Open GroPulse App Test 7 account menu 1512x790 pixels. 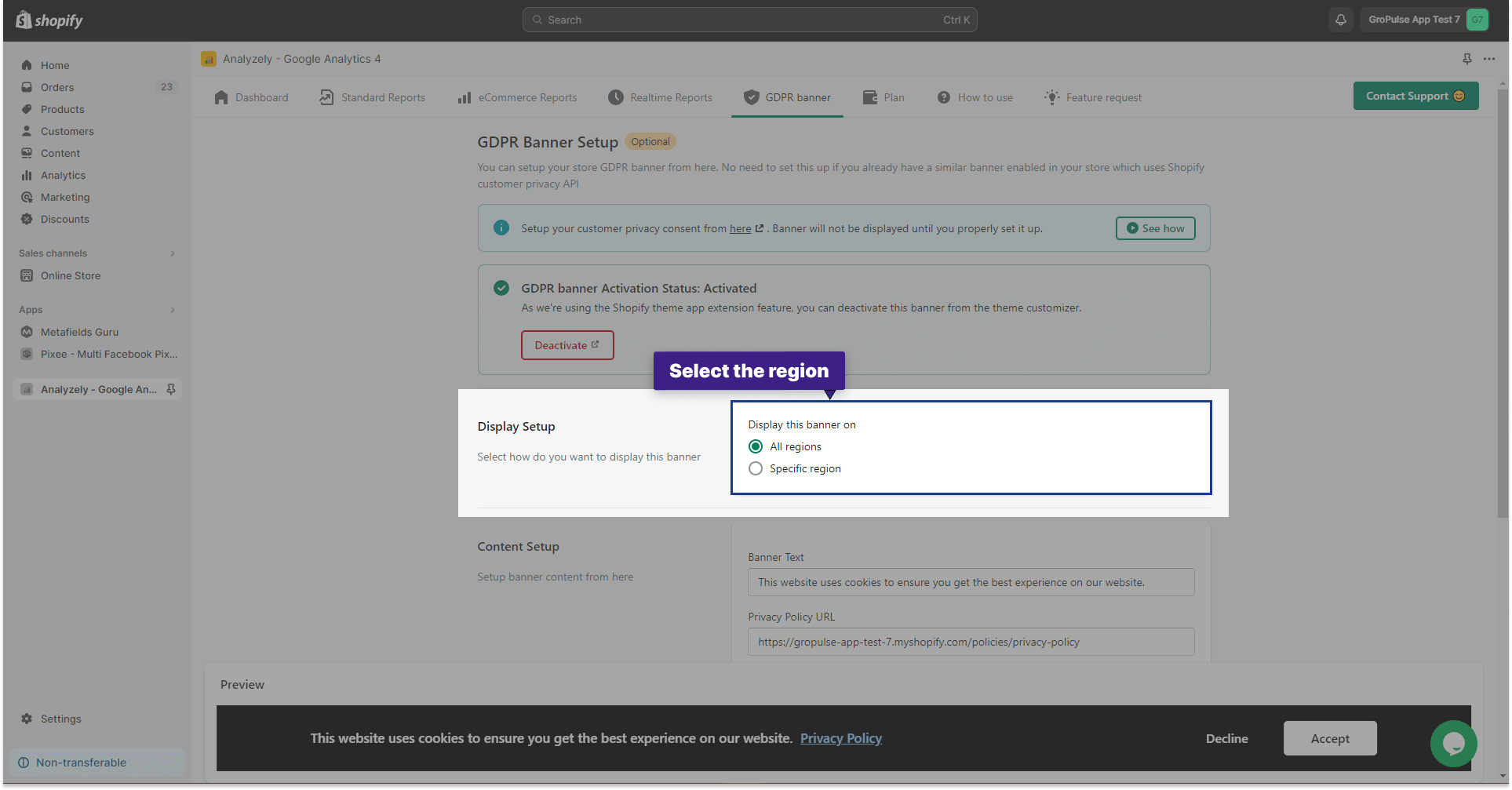[1426, 20]
